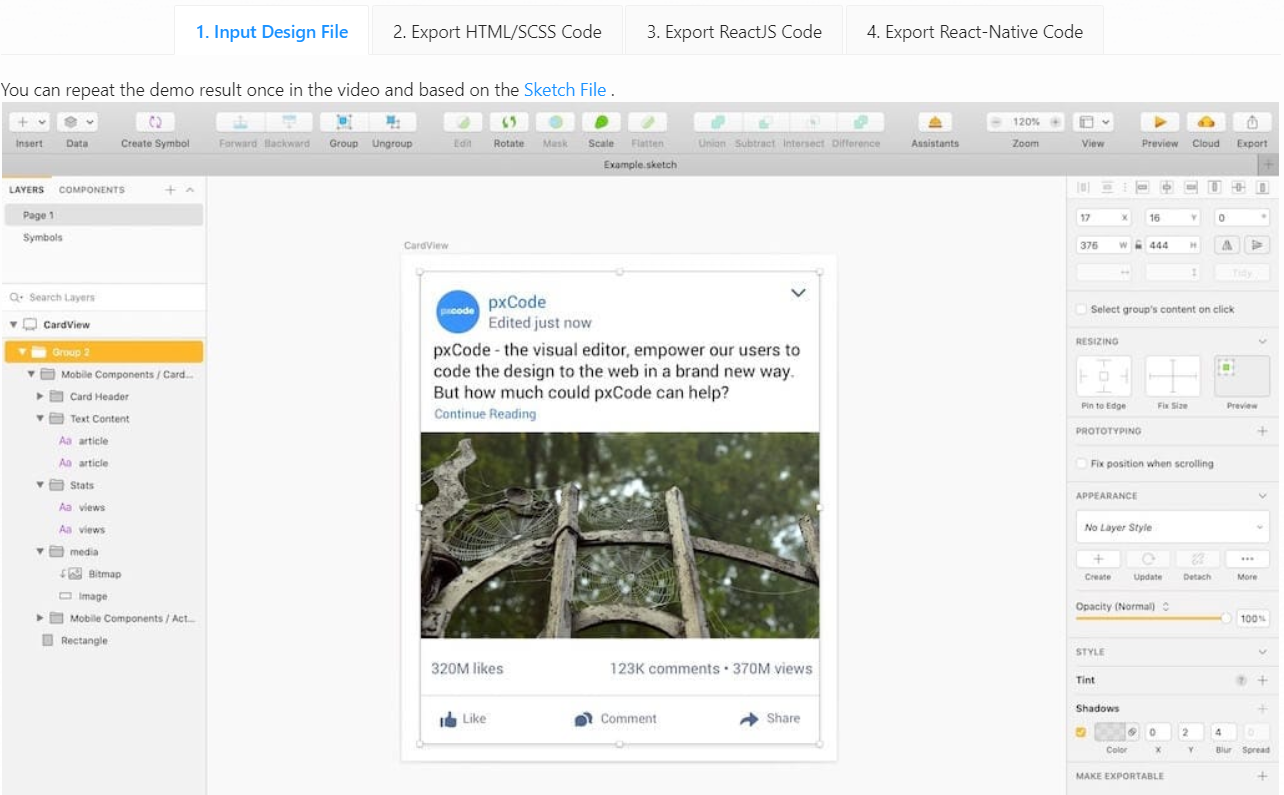Enable Select group's content on click

pyautogui.click(x=1081, y=309)
